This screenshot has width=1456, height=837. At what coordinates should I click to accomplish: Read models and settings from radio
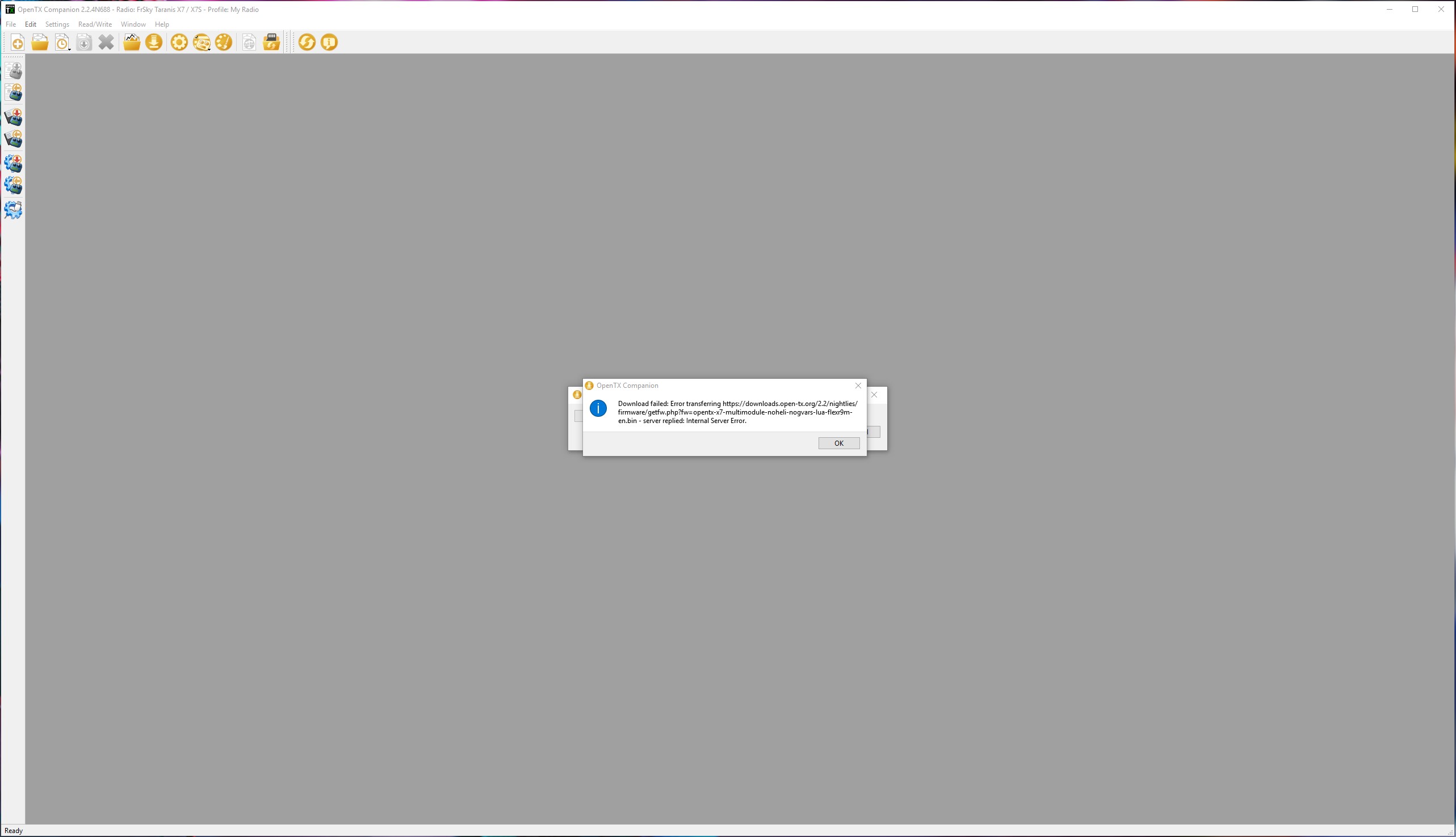13,93
